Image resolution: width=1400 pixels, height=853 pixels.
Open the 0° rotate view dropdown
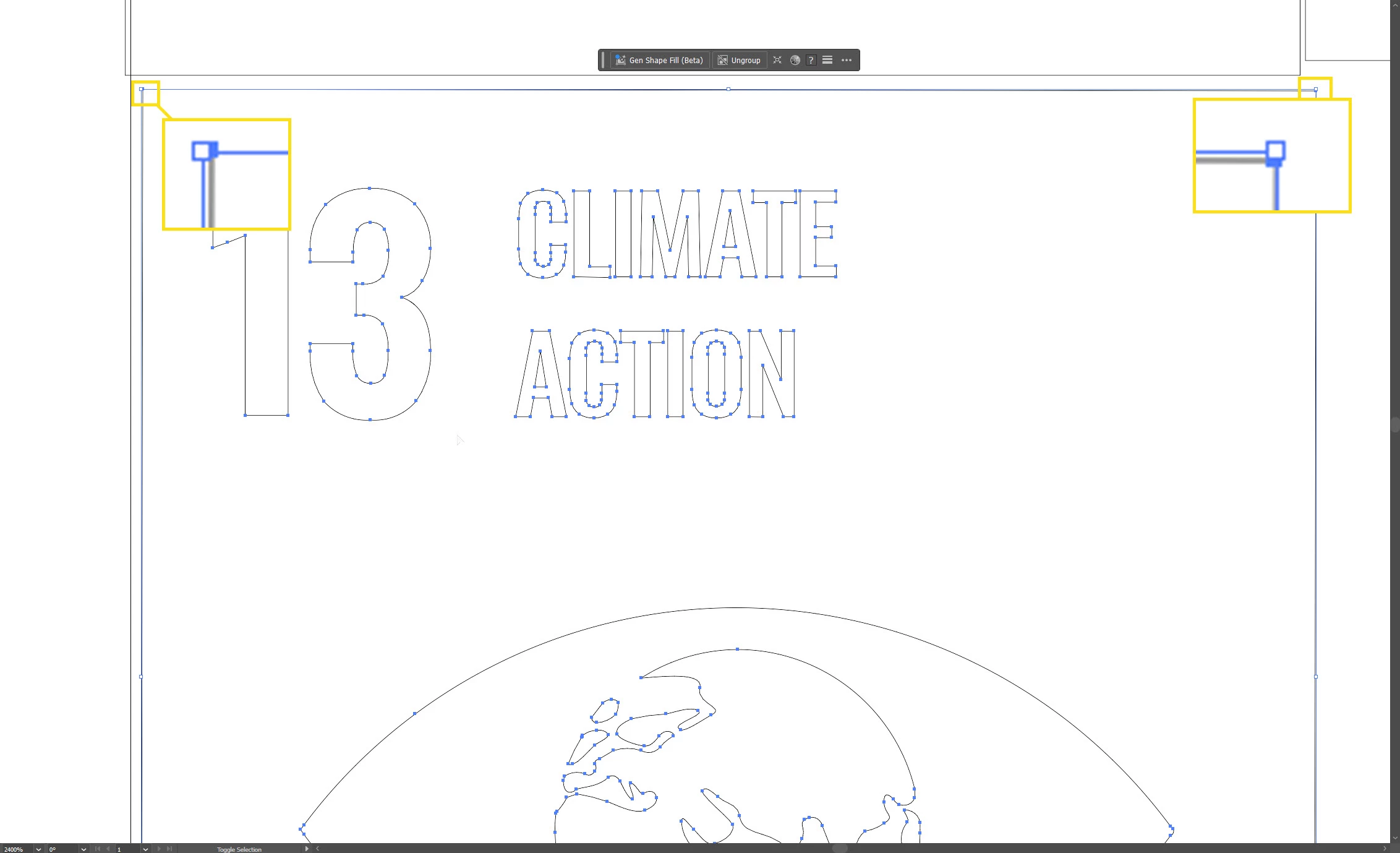coord(83,849)
